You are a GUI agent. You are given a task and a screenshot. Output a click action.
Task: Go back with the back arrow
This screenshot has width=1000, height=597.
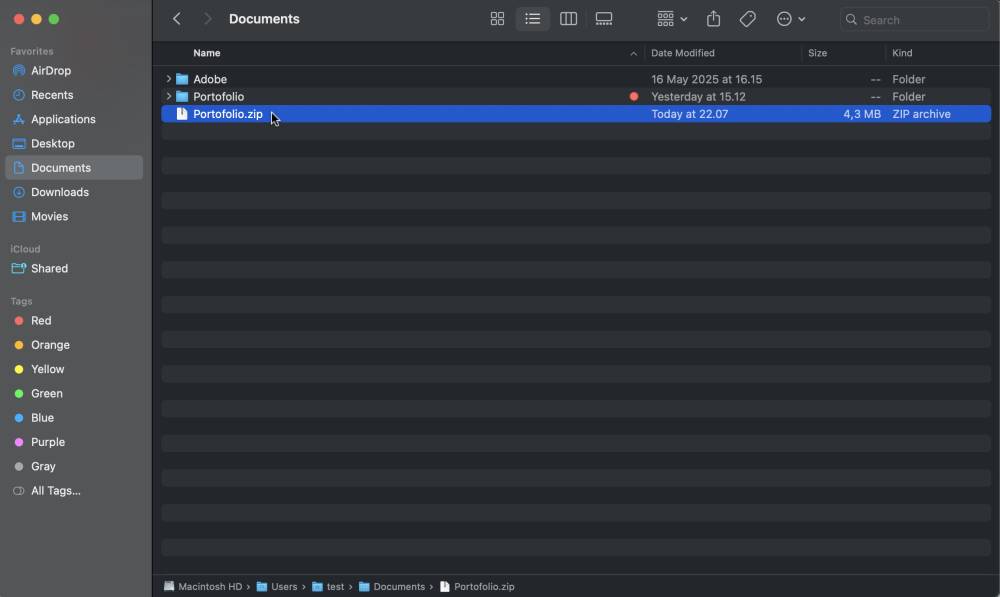point(177,19)
